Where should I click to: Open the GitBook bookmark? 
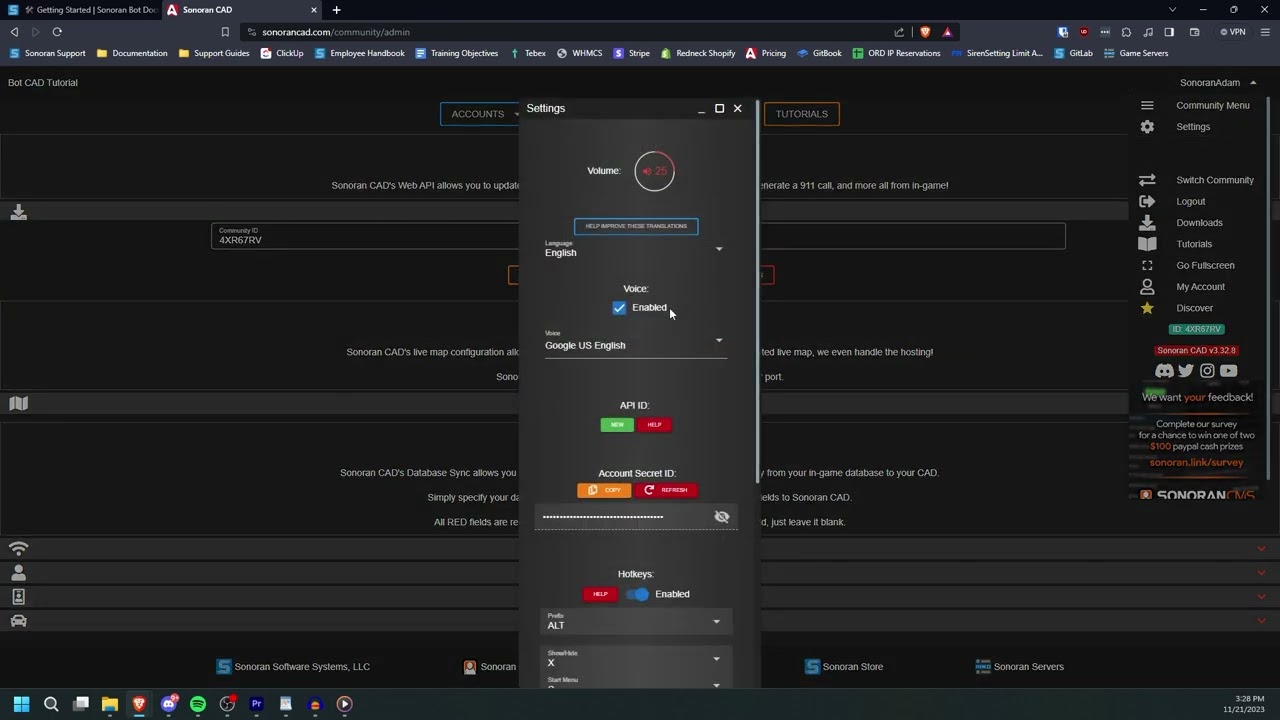819,53
